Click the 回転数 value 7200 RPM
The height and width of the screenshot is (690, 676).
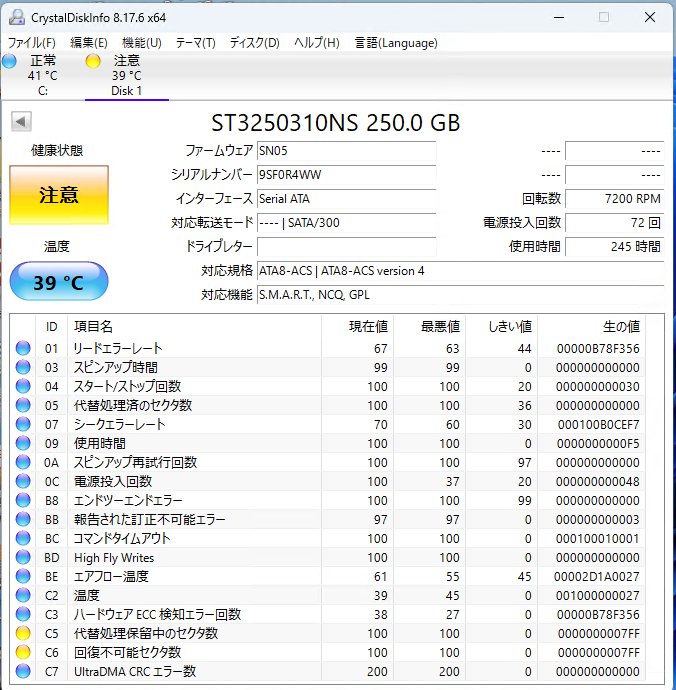pos(614,199)
